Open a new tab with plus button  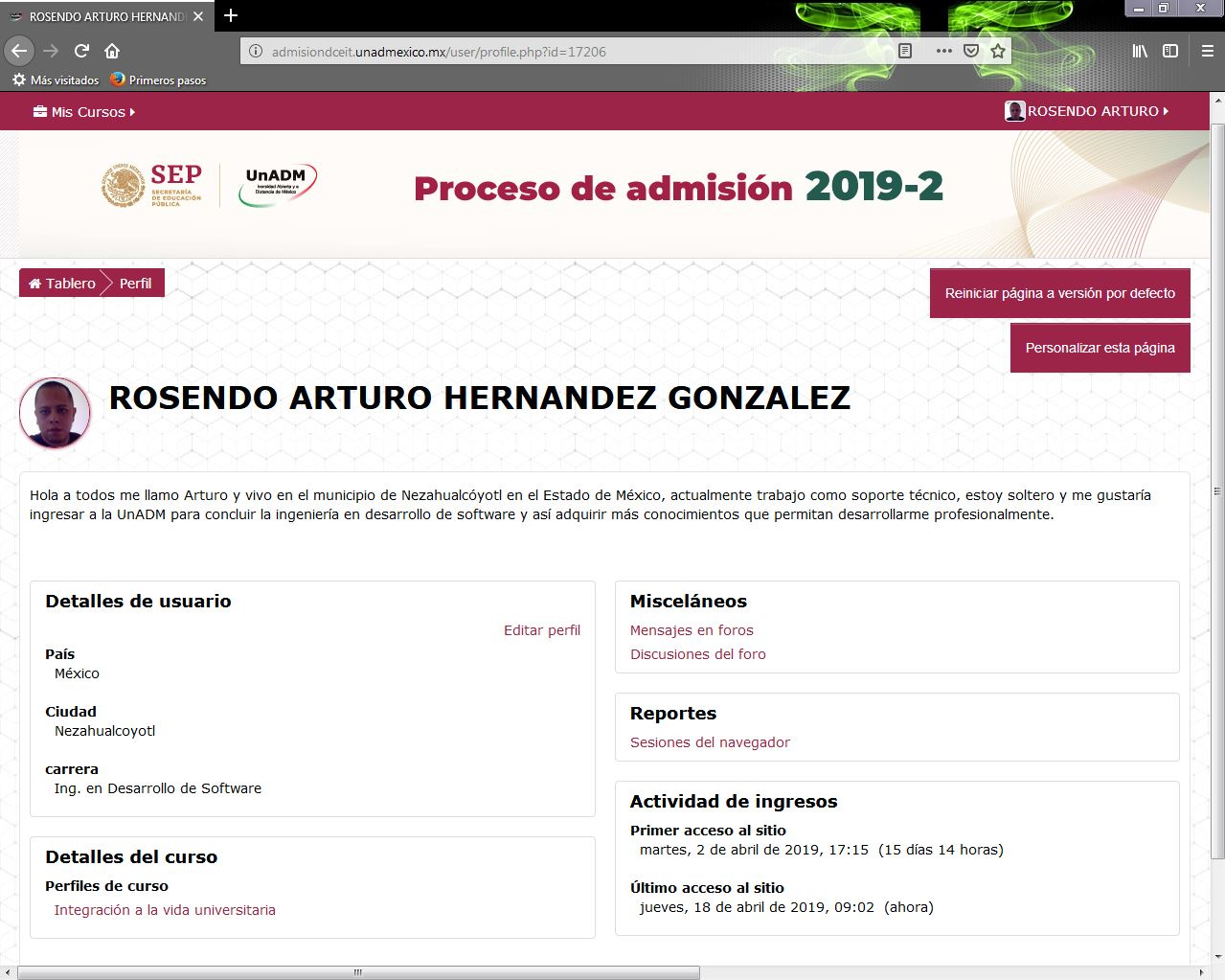pyautogui.click(x=231, y=16)
